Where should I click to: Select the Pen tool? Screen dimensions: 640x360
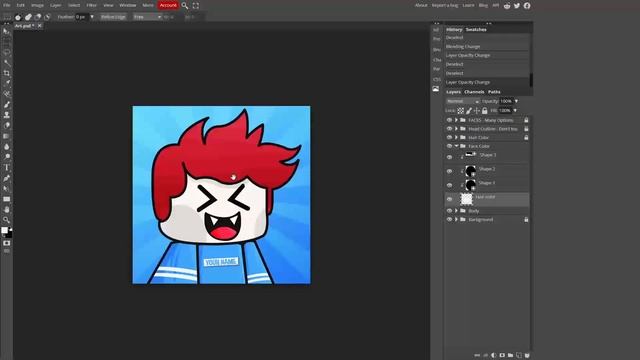[6, 178]
